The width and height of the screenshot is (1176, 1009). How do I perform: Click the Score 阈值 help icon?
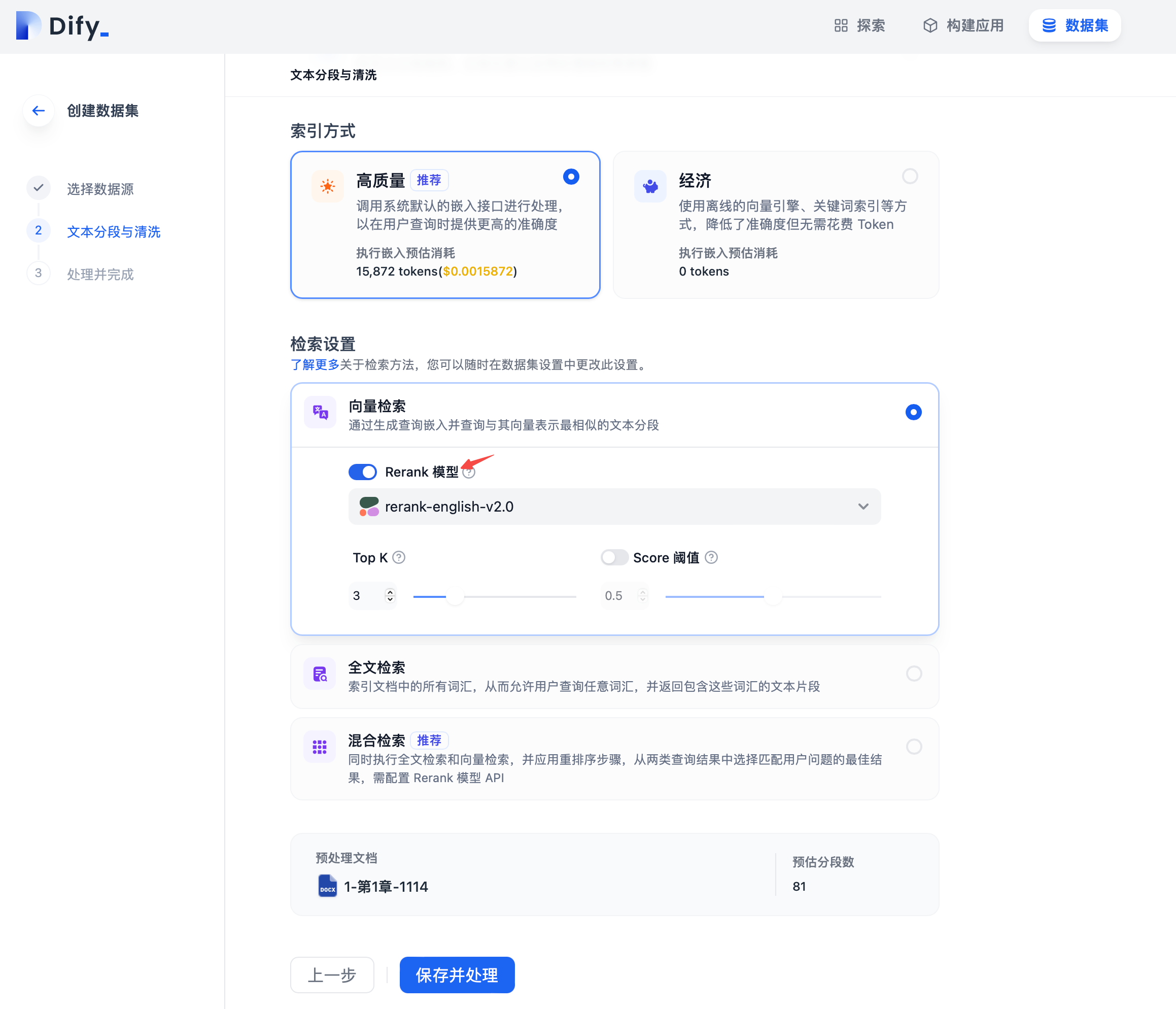click(x=711, y=558)
